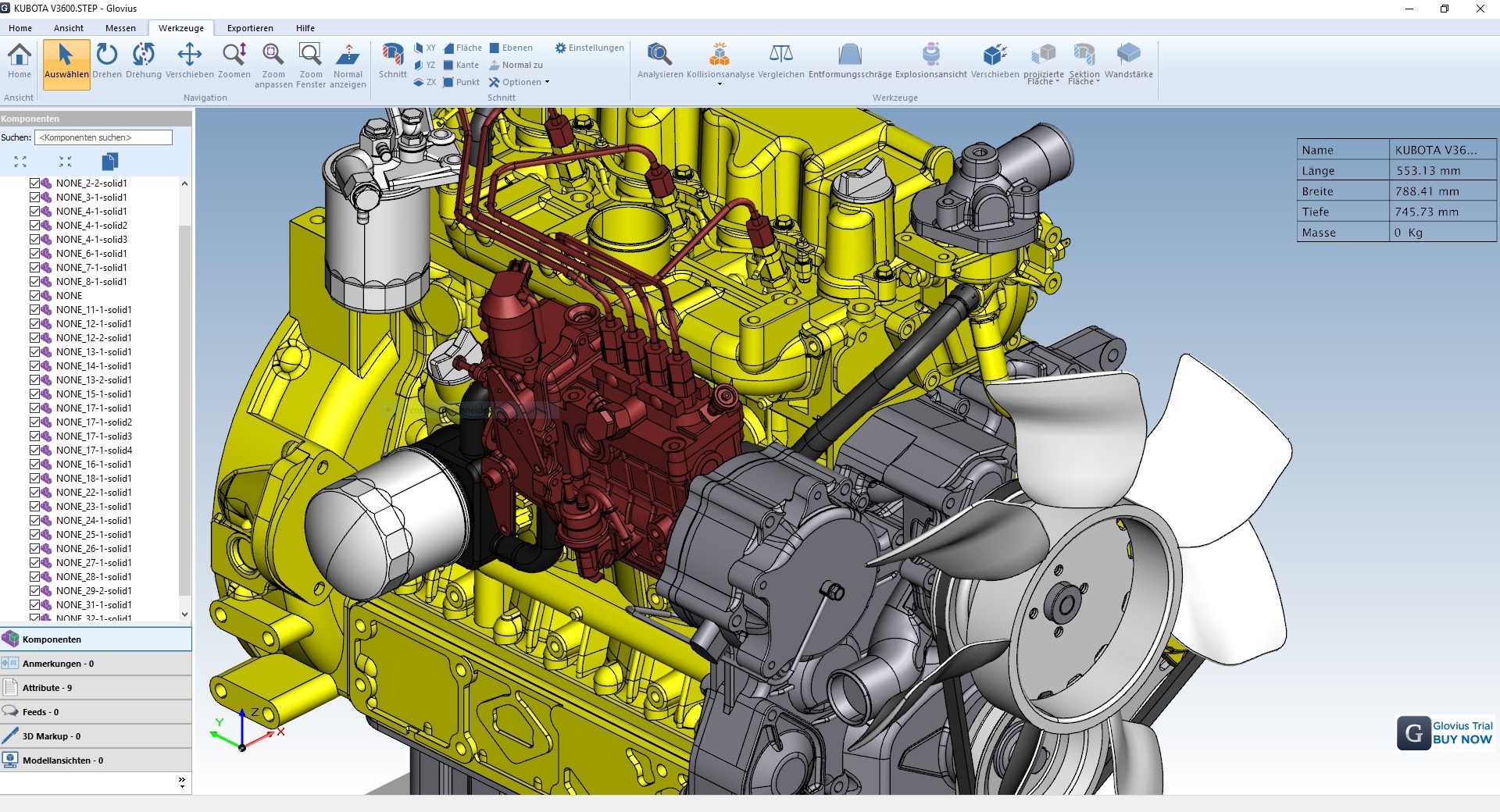Screen dimensions: 1500x812
Task: Select the row named just NONE
Action: 69,296
